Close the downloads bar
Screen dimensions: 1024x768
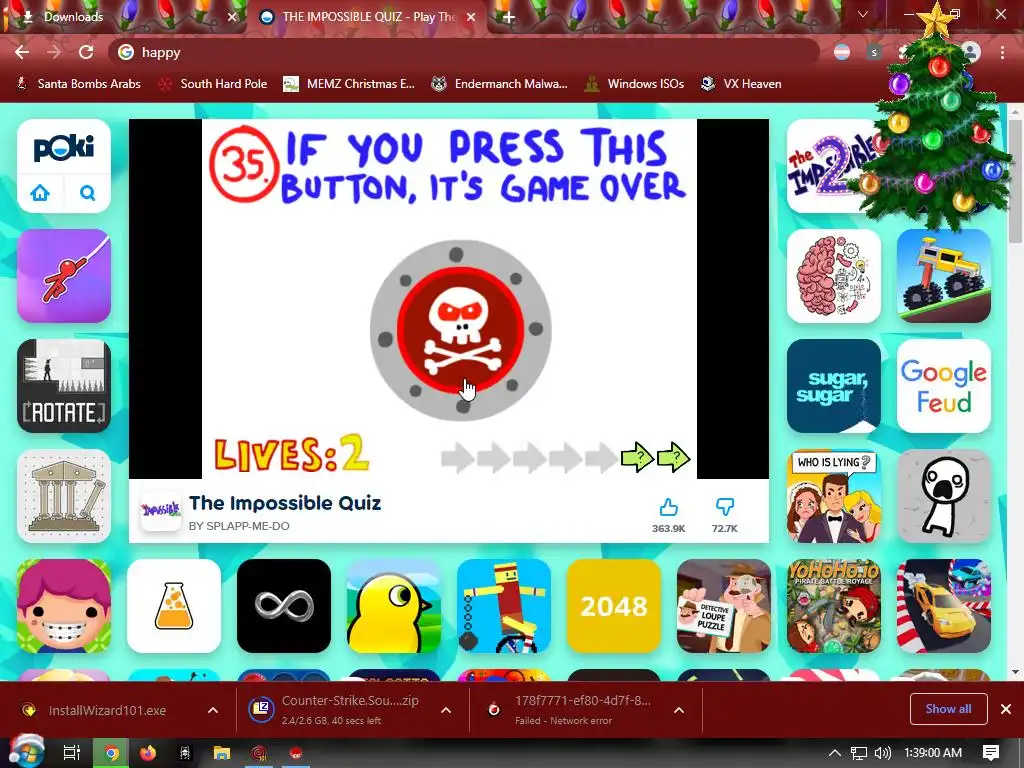[x=1006, y=709]
